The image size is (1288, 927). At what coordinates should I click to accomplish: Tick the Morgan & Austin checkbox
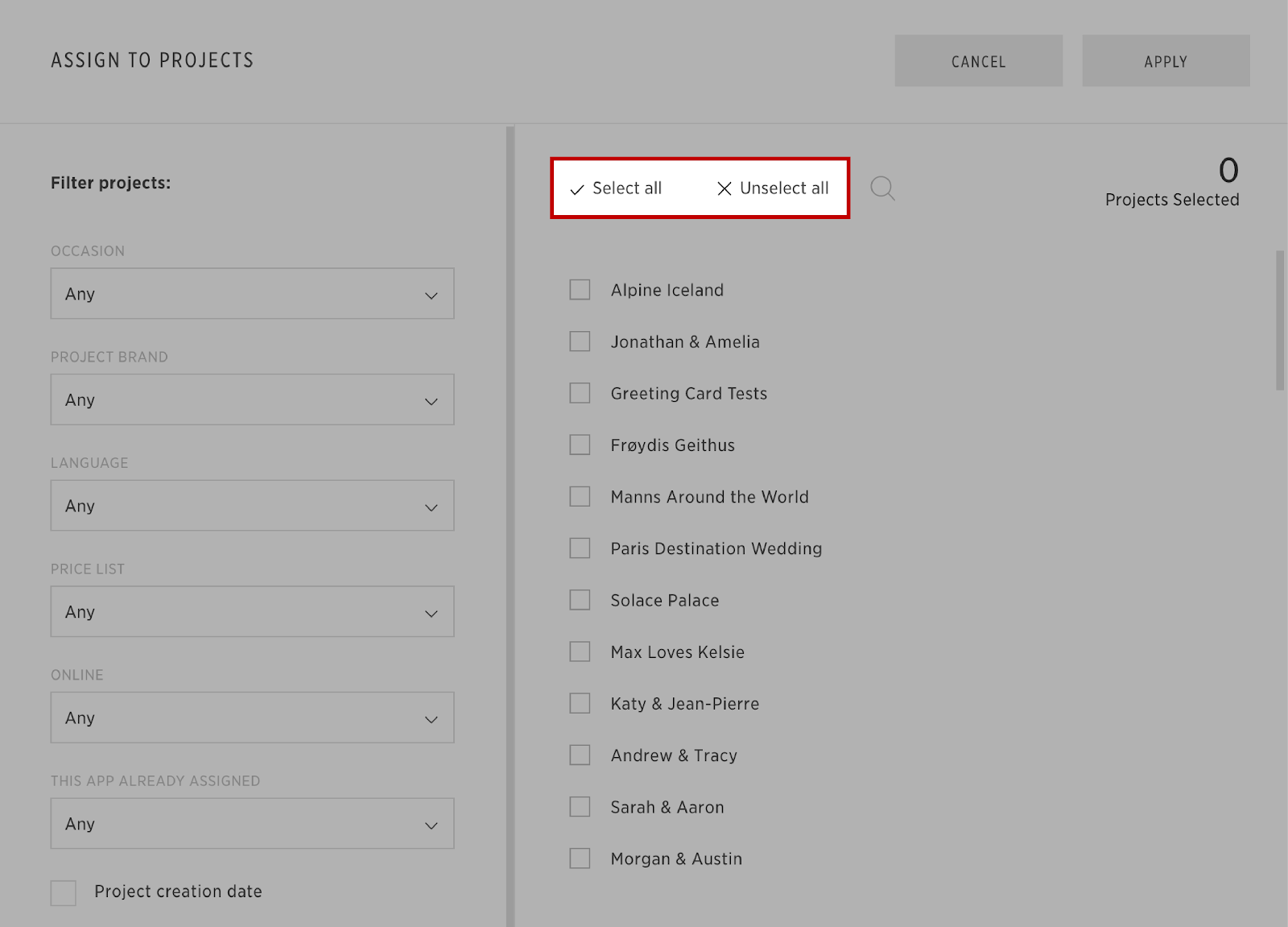(x=580, y=859)
